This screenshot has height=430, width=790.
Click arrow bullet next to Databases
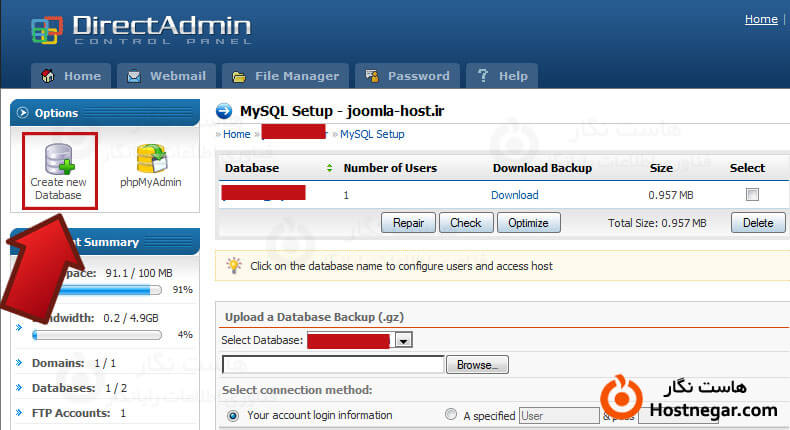click(x=19, y=388)
